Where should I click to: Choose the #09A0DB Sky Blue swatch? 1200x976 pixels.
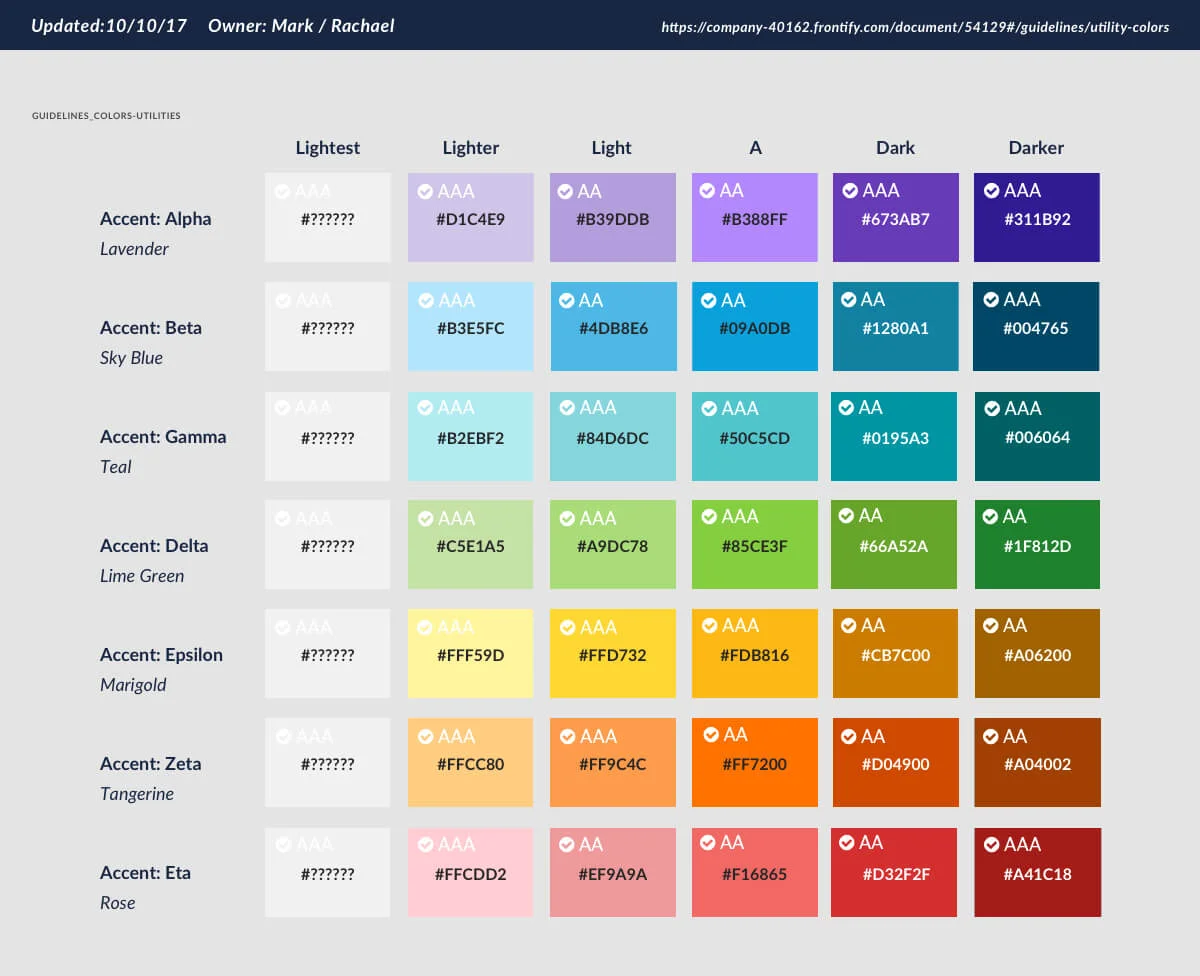tap(755, 326)
